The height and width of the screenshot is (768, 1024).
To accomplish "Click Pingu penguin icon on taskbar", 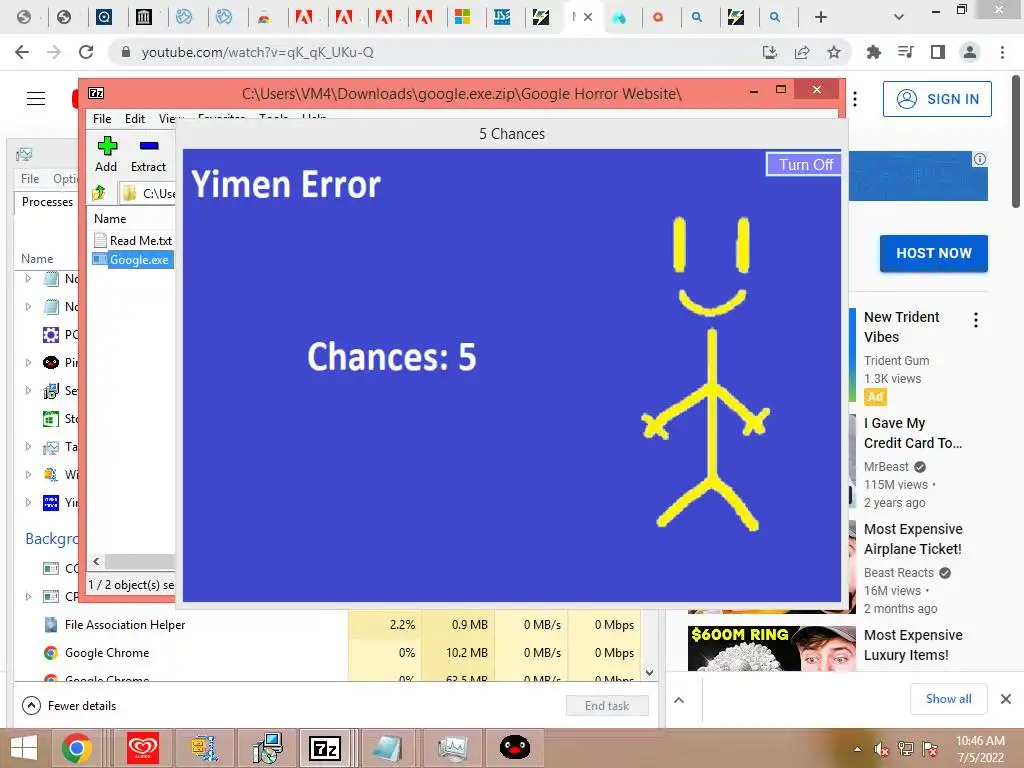I will click(x=515, y=748).
